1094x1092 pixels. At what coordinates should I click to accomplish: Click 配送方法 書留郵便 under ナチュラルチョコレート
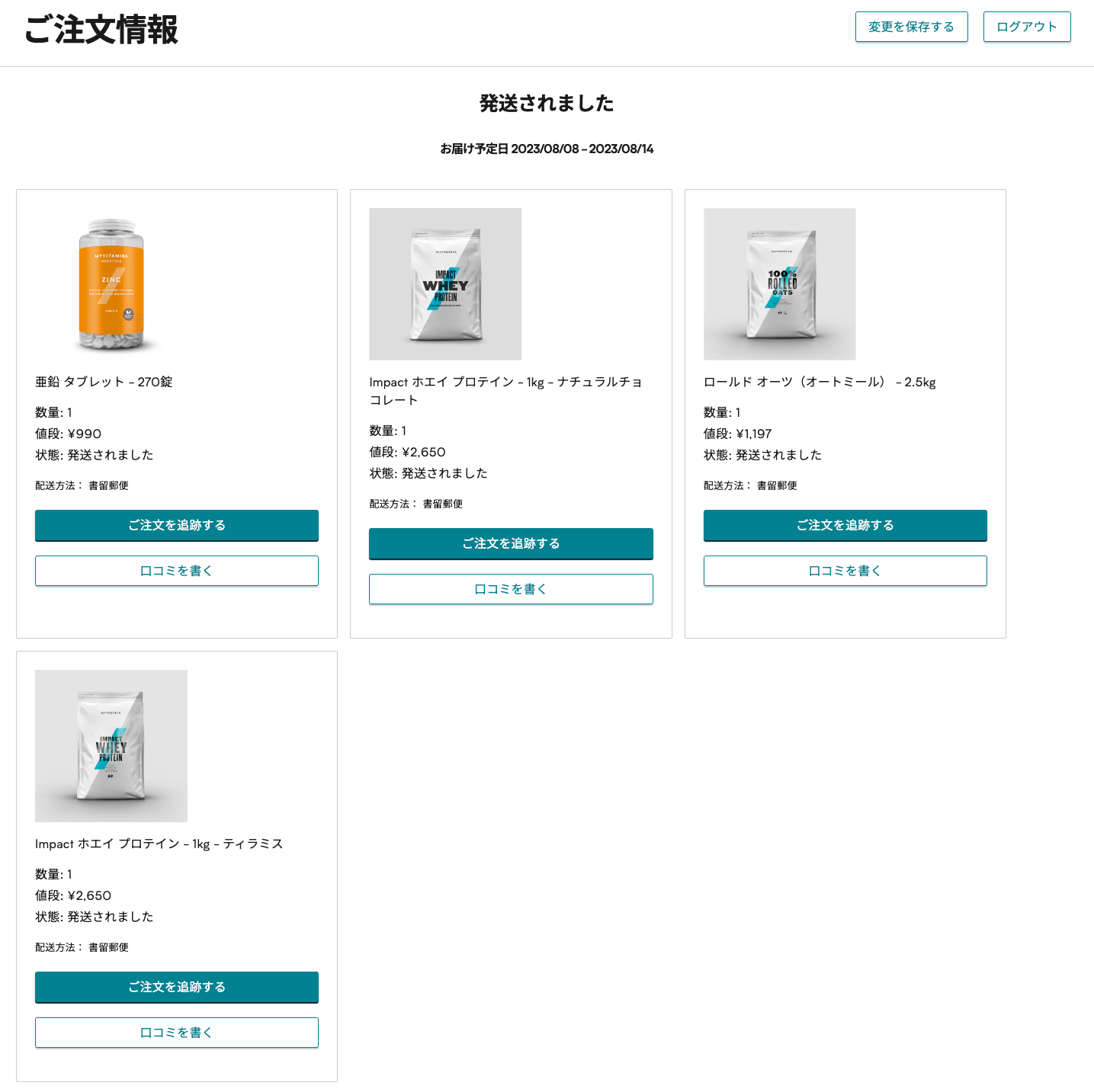click(416, 504)
